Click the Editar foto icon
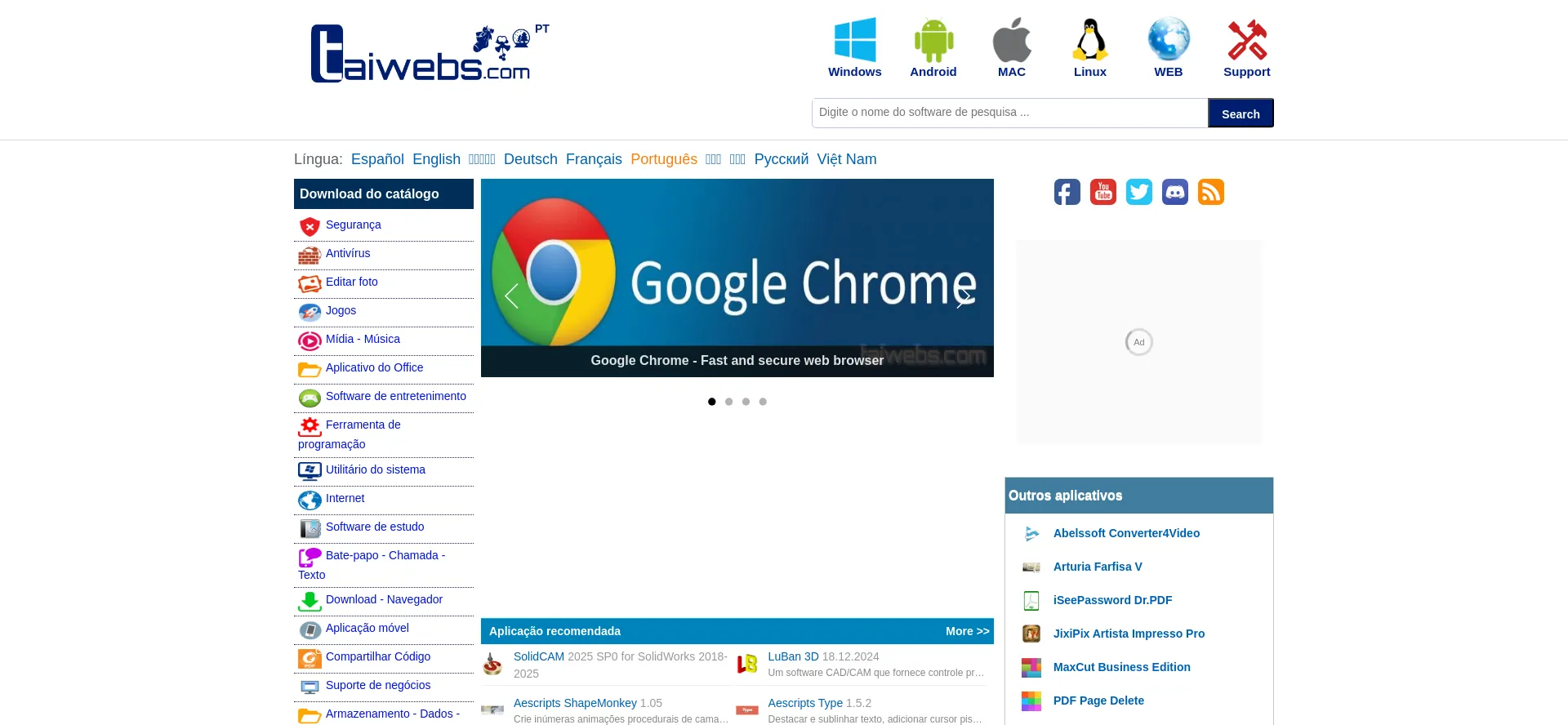The height and width of the screenshot is (725, 1568). 310,284
